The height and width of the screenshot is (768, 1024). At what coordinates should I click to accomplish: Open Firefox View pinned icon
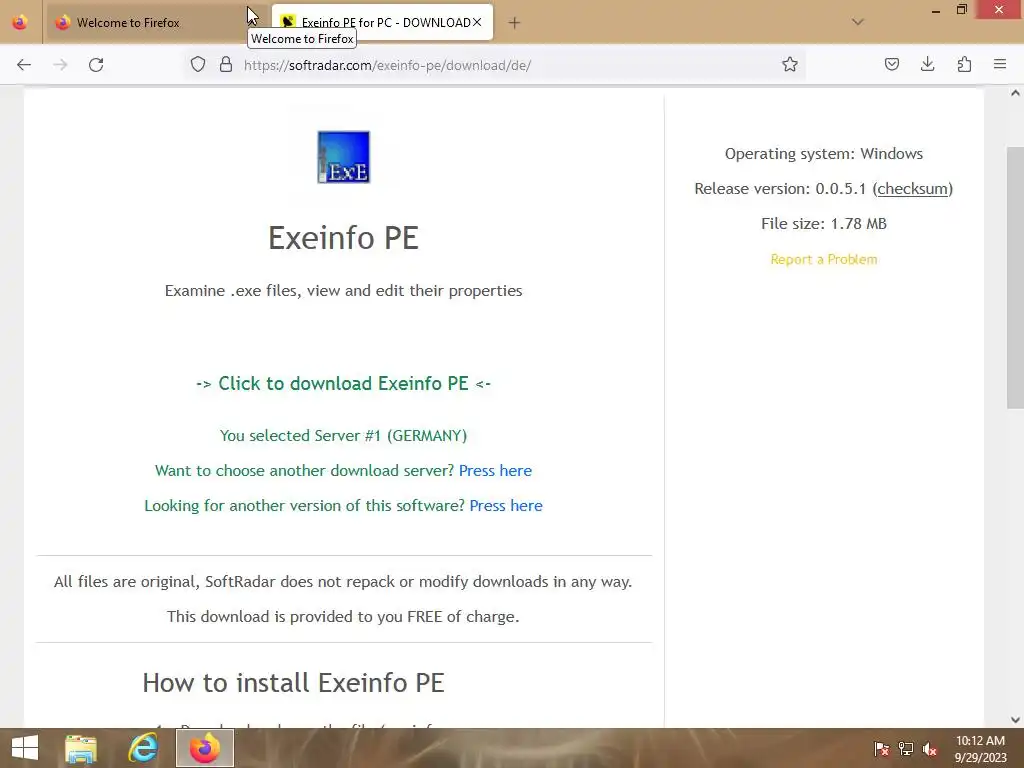click(x=20, y=22)
